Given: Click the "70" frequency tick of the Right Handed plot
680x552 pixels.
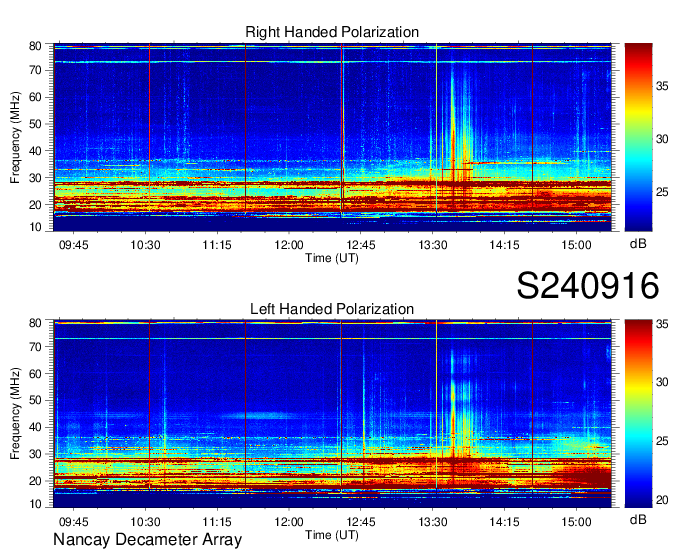Looking at the screenshot, I should click(35, 70).
